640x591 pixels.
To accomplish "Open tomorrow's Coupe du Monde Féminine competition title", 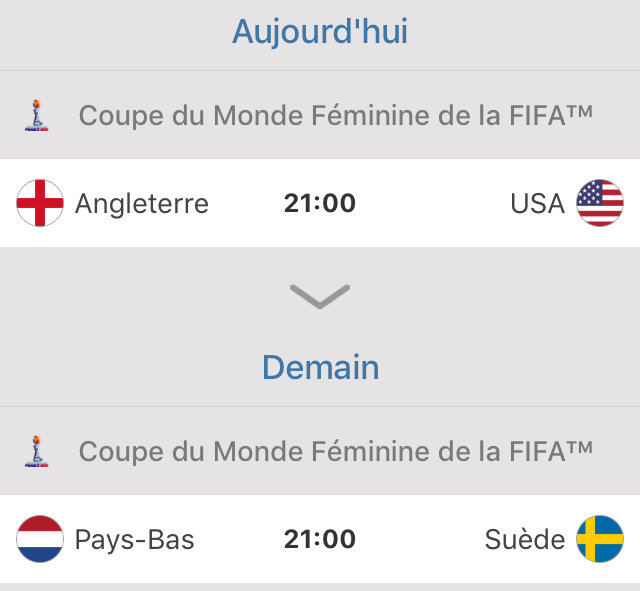I will click(336, 451).
